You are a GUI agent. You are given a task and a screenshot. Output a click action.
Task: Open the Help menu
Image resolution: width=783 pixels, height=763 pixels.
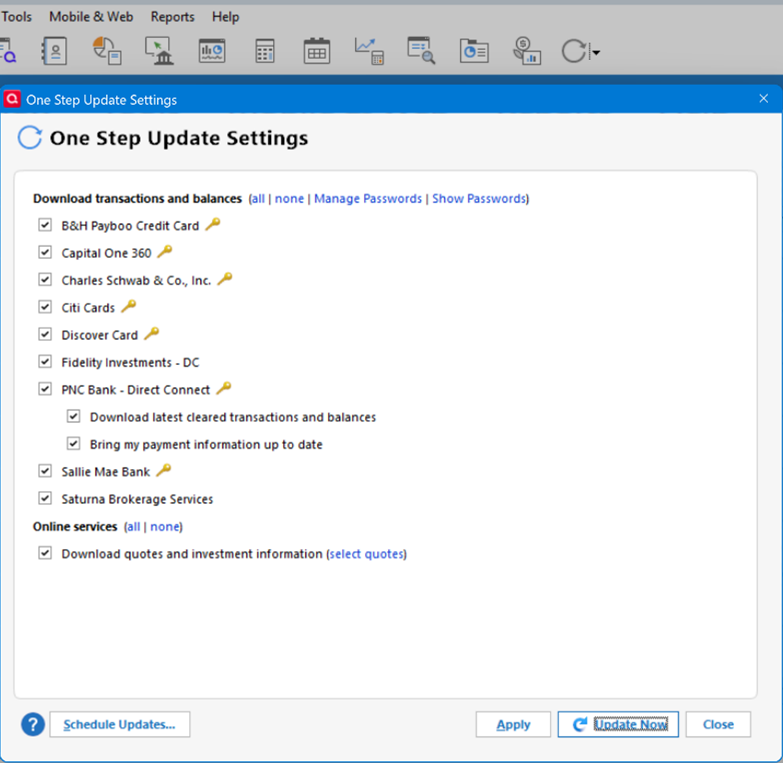[225, 16]
